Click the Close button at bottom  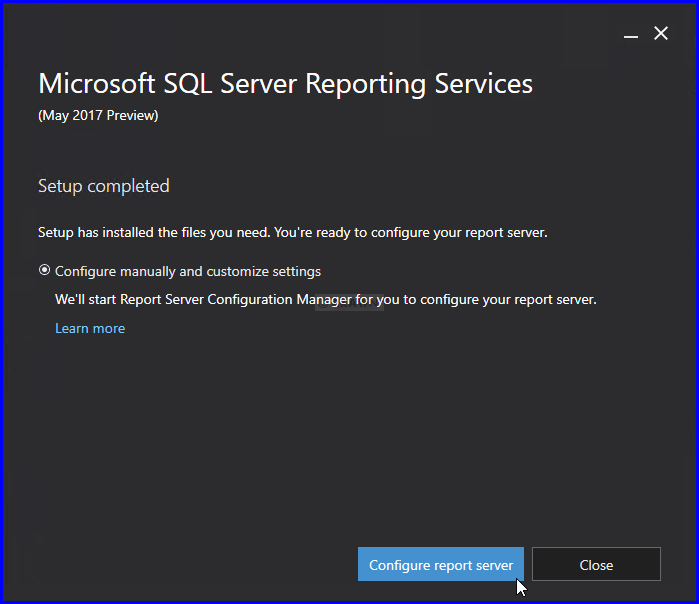click(596, 564)
